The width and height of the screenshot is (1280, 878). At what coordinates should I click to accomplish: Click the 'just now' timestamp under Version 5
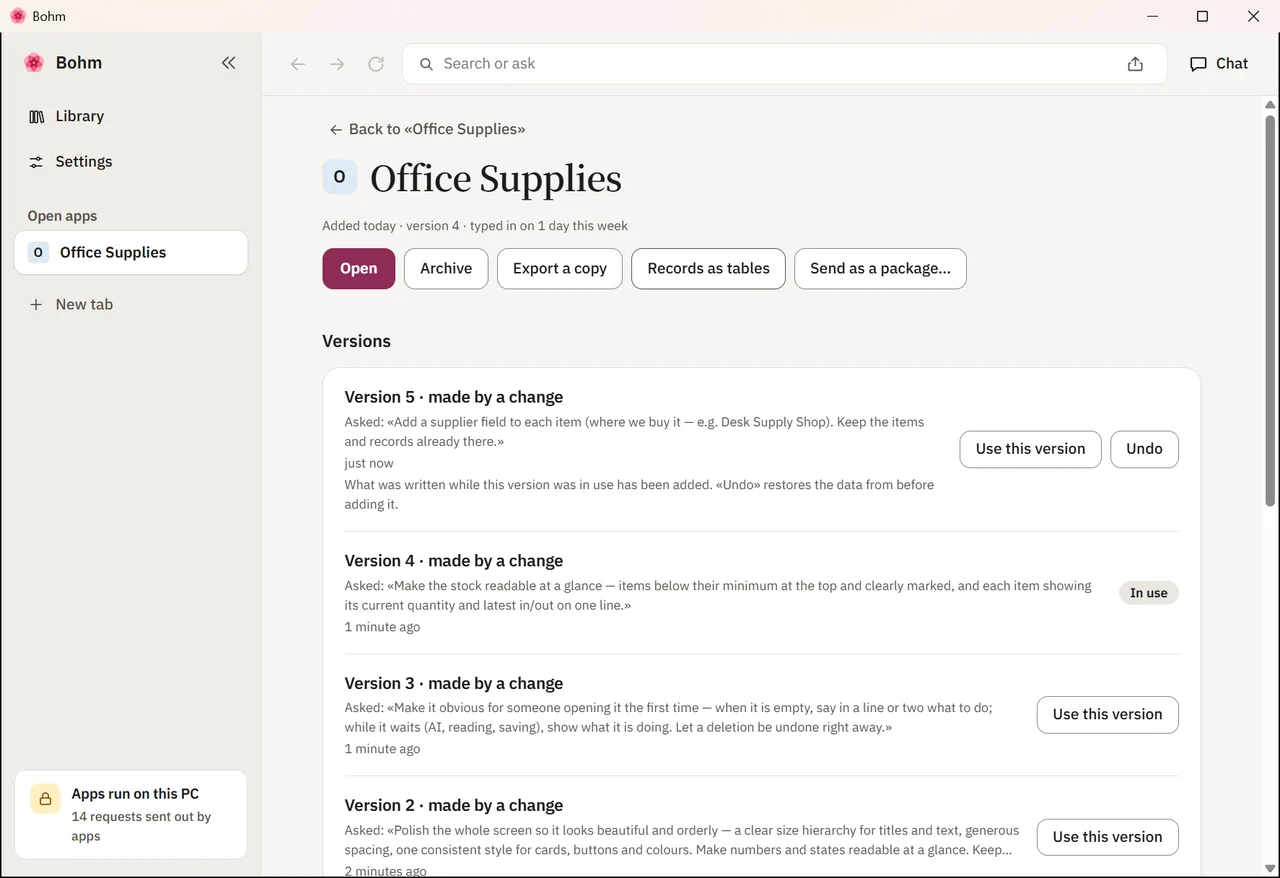click(369, 463)
